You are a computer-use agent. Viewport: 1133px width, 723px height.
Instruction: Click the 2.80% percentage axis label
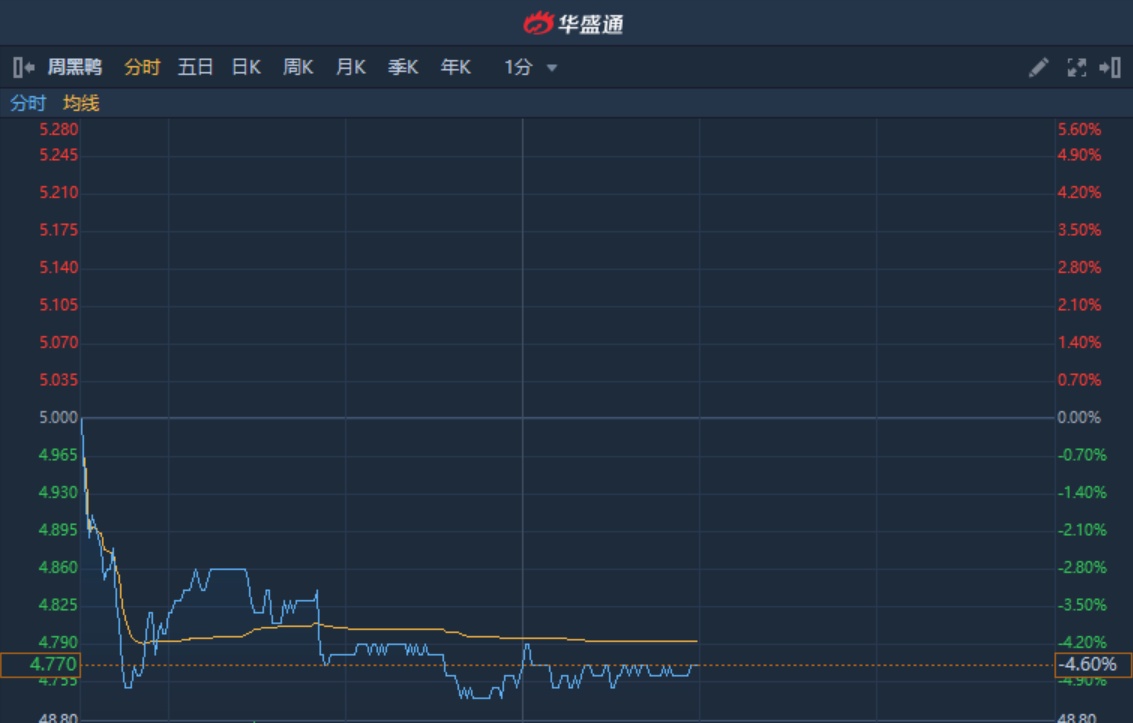1080,267
